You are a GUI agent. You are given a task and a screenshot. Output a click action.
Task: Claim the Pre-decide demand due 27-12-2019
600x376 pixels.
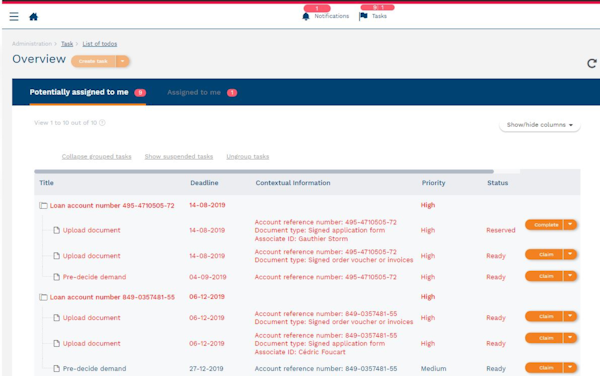[x=544, y=368]
